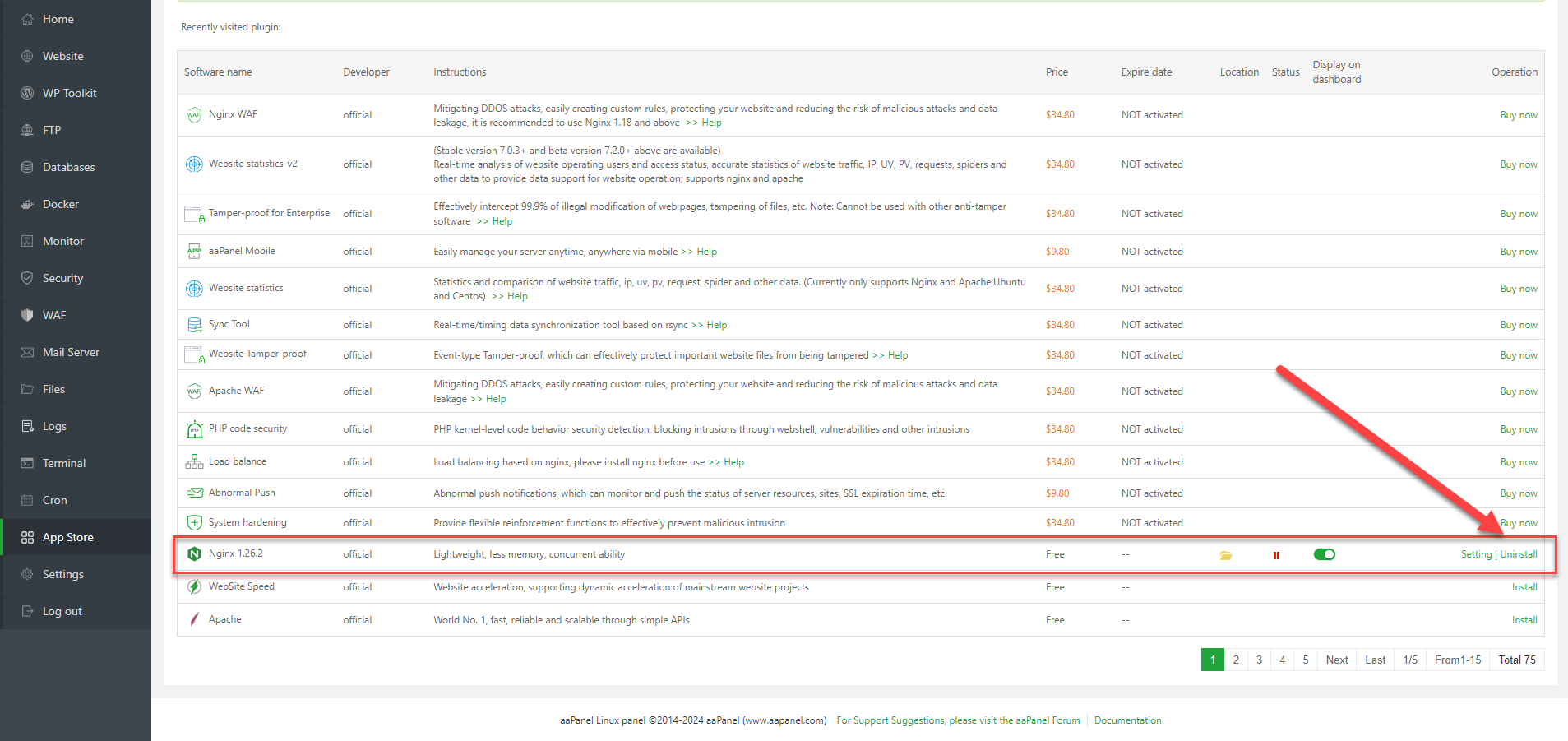This screenshot has width=1568, height=741.
Task: Click the Load balance plugin icon
Action: tap(194, 461)
